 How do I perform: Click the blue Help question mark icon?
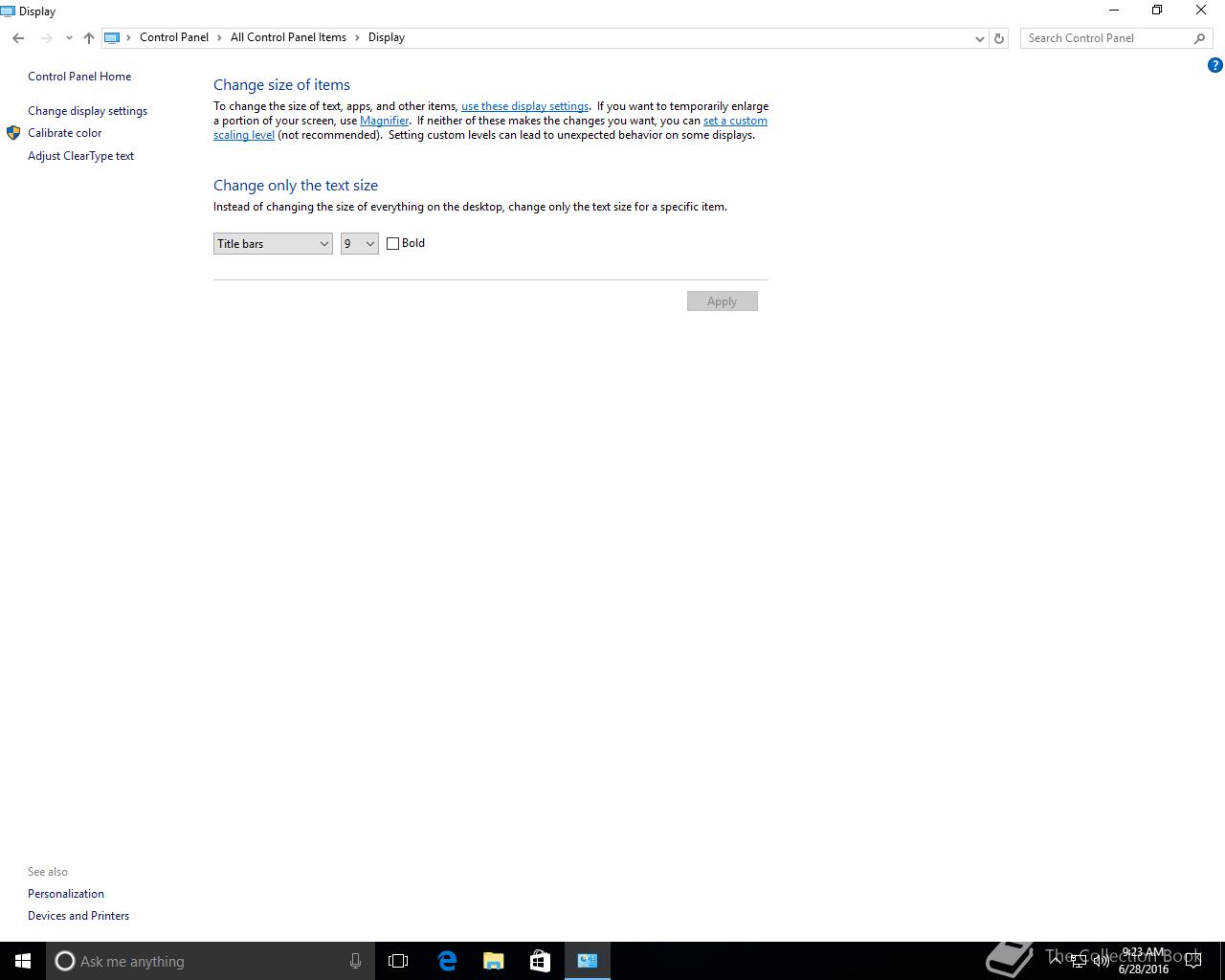point(1214,65)
